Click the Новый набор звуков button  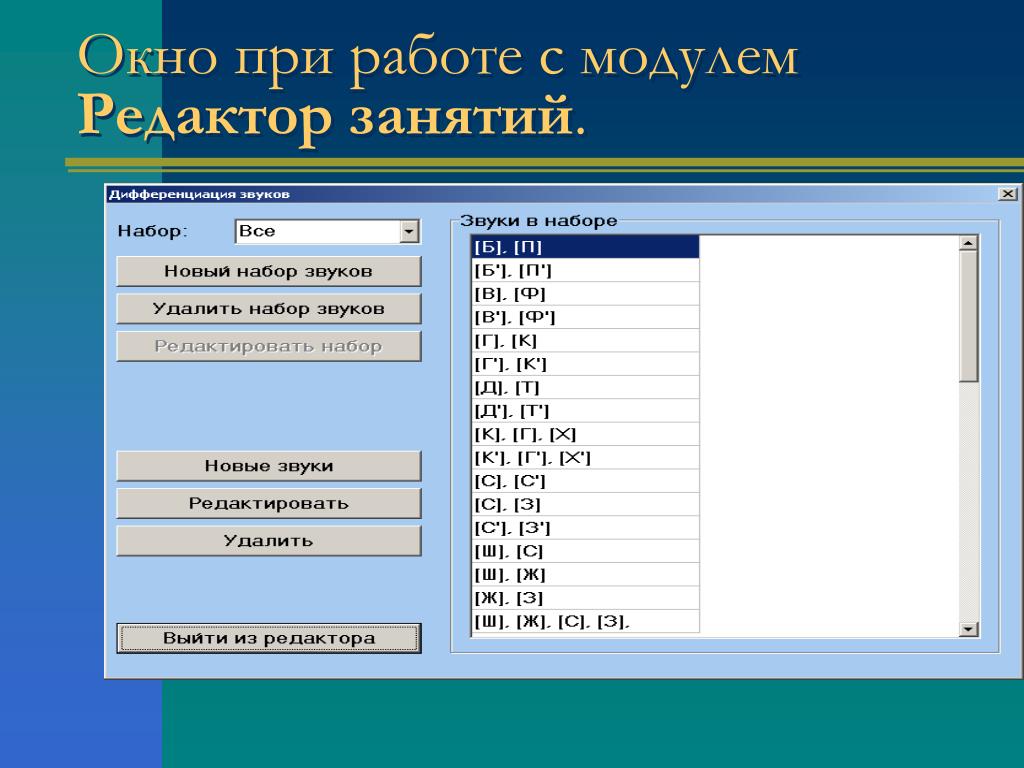[268, 271]
